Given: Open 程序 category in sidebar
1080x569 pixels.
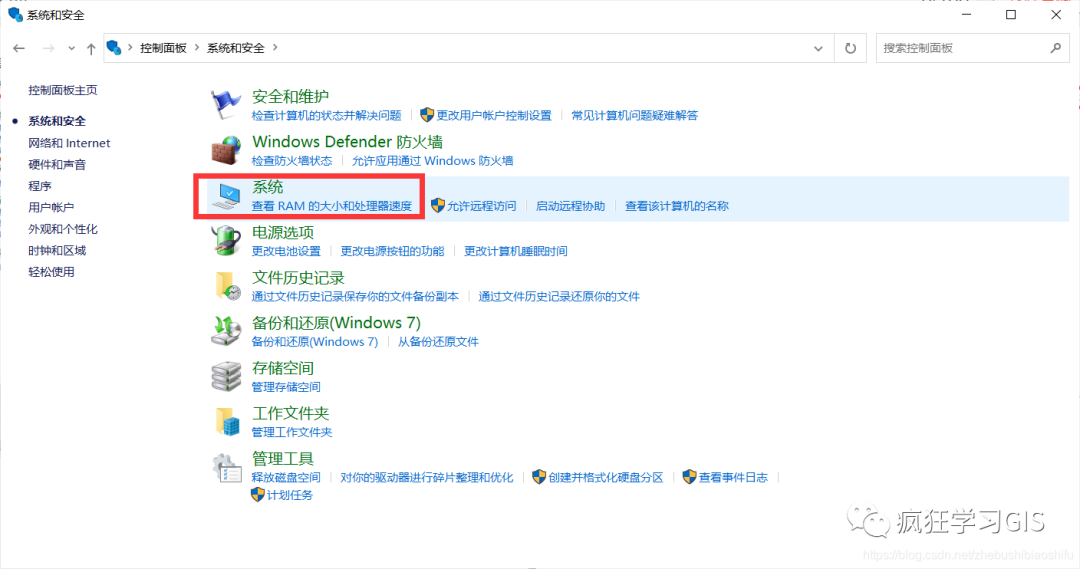Looking at the screenshot, I should point(39,186).
